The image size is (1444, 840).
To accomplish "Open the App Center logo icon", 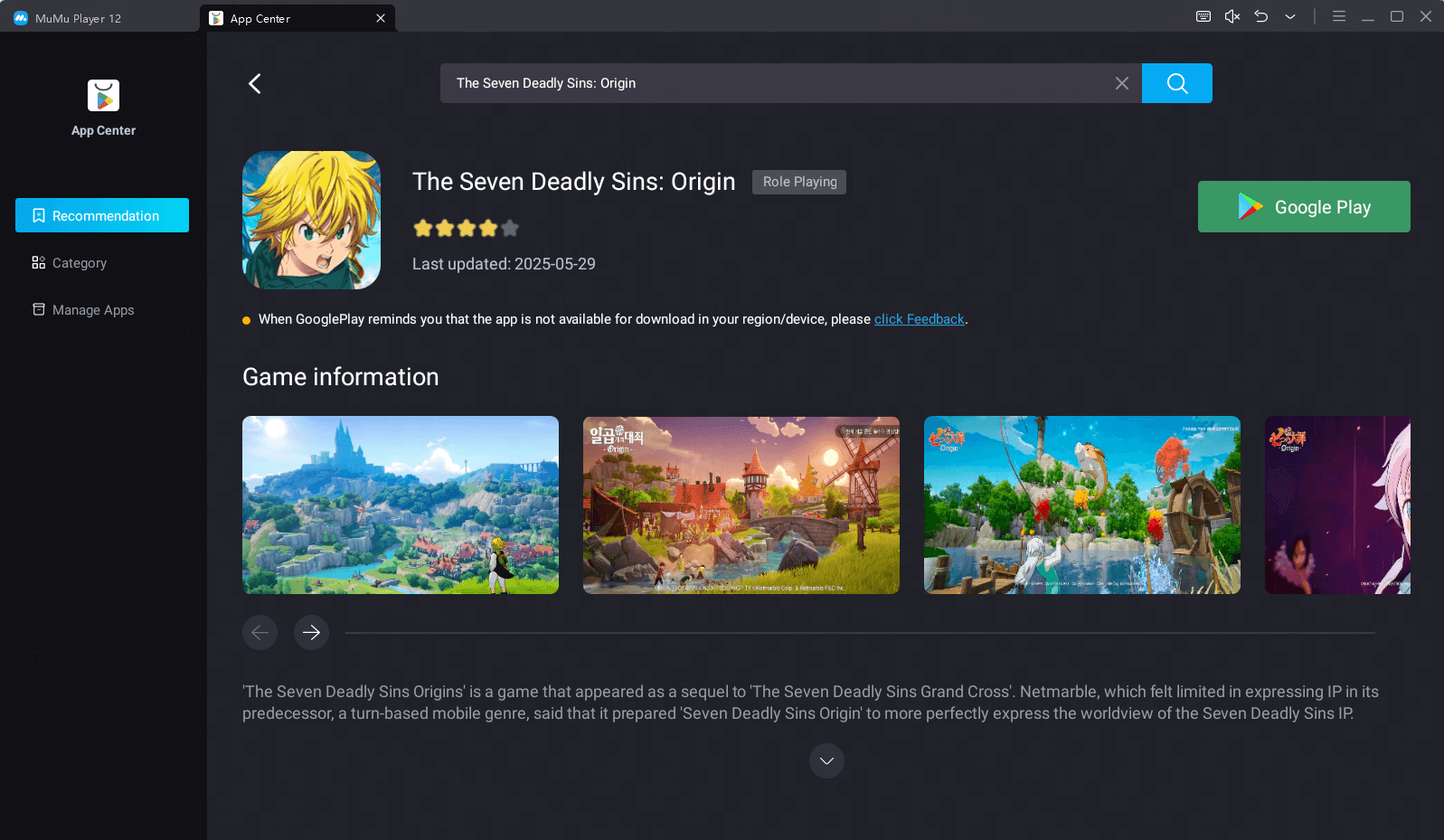I will pyautogui.click(x=103, y=96).
